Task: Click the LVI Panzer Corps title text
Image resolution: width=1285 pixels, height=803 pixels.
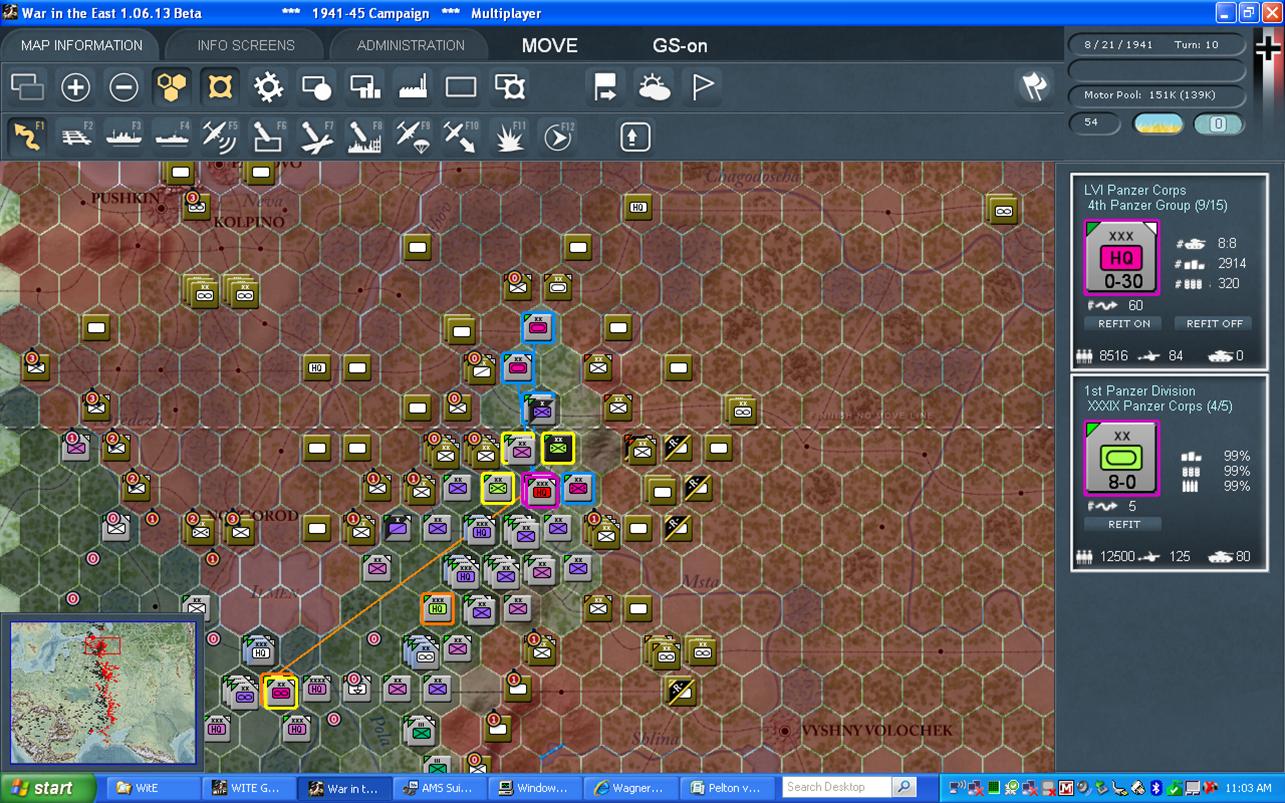Action: (x=1135, y=190)
